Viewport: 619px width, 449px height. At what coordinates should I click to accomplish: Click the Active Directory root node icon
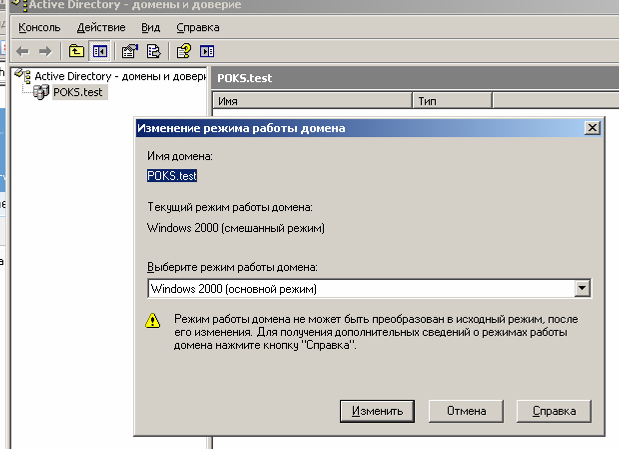point(23,75)
